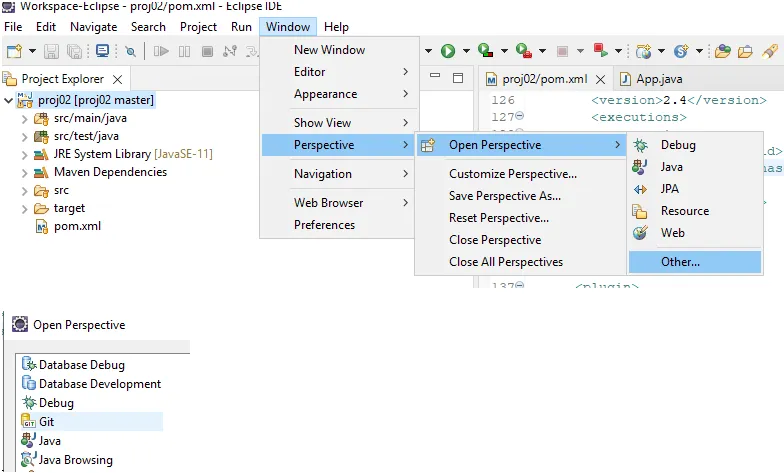Open the File menu
The width and height of the screenshot is (784, 473).
pos(13,27)
